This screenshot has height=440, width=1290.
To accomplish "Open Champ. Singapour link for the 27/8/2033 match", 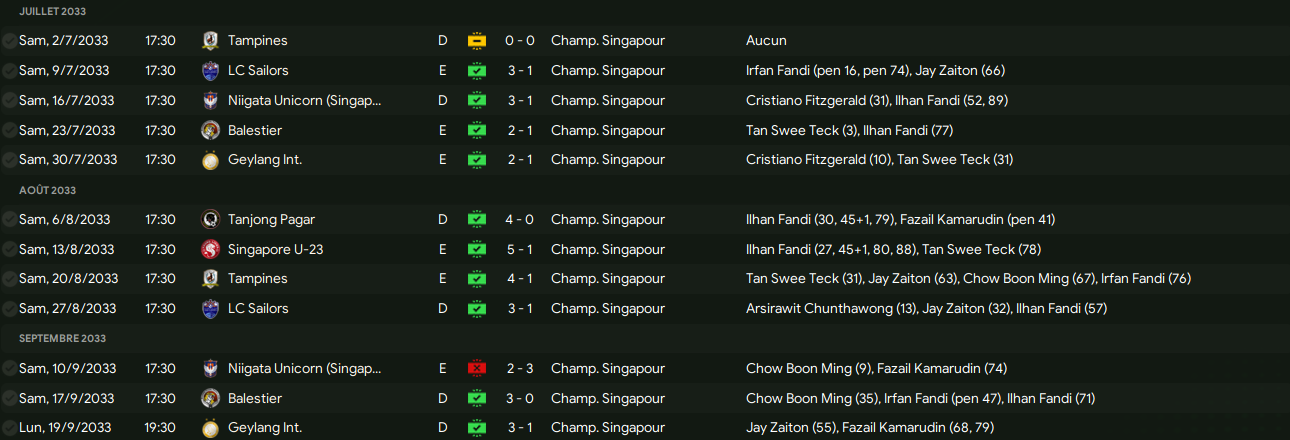I will 607,309.
